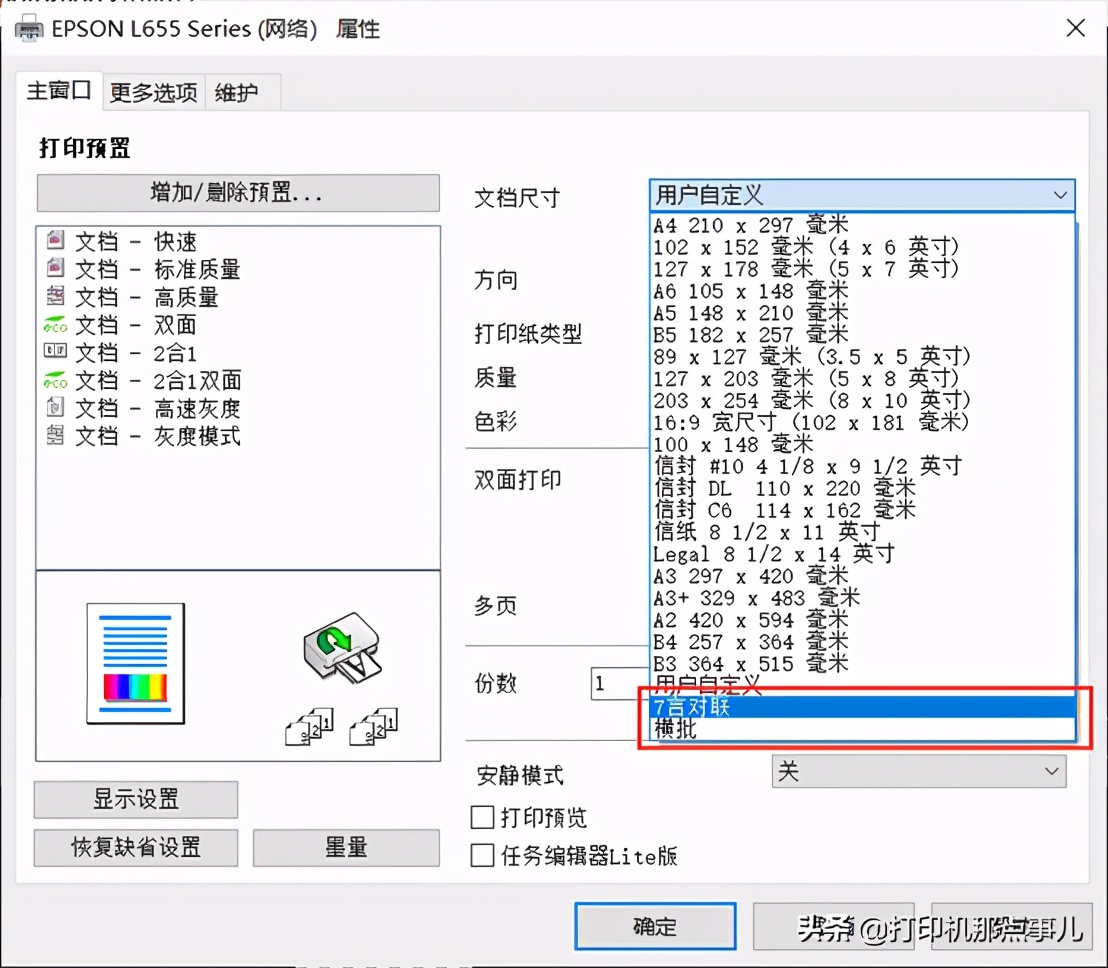Click the icon next to 文档-高速灰度
Image resolution: width=1108 pixels, height=968 pixels.
(57, 408)
